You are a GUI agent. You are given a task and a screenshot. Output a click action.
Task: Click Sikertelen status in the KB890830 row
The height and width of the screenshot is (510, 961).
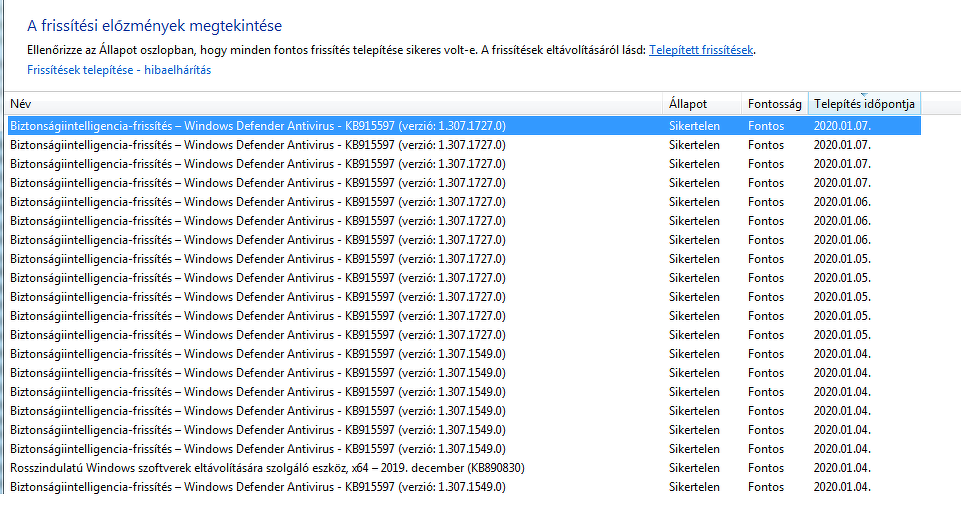click(694, 468)
